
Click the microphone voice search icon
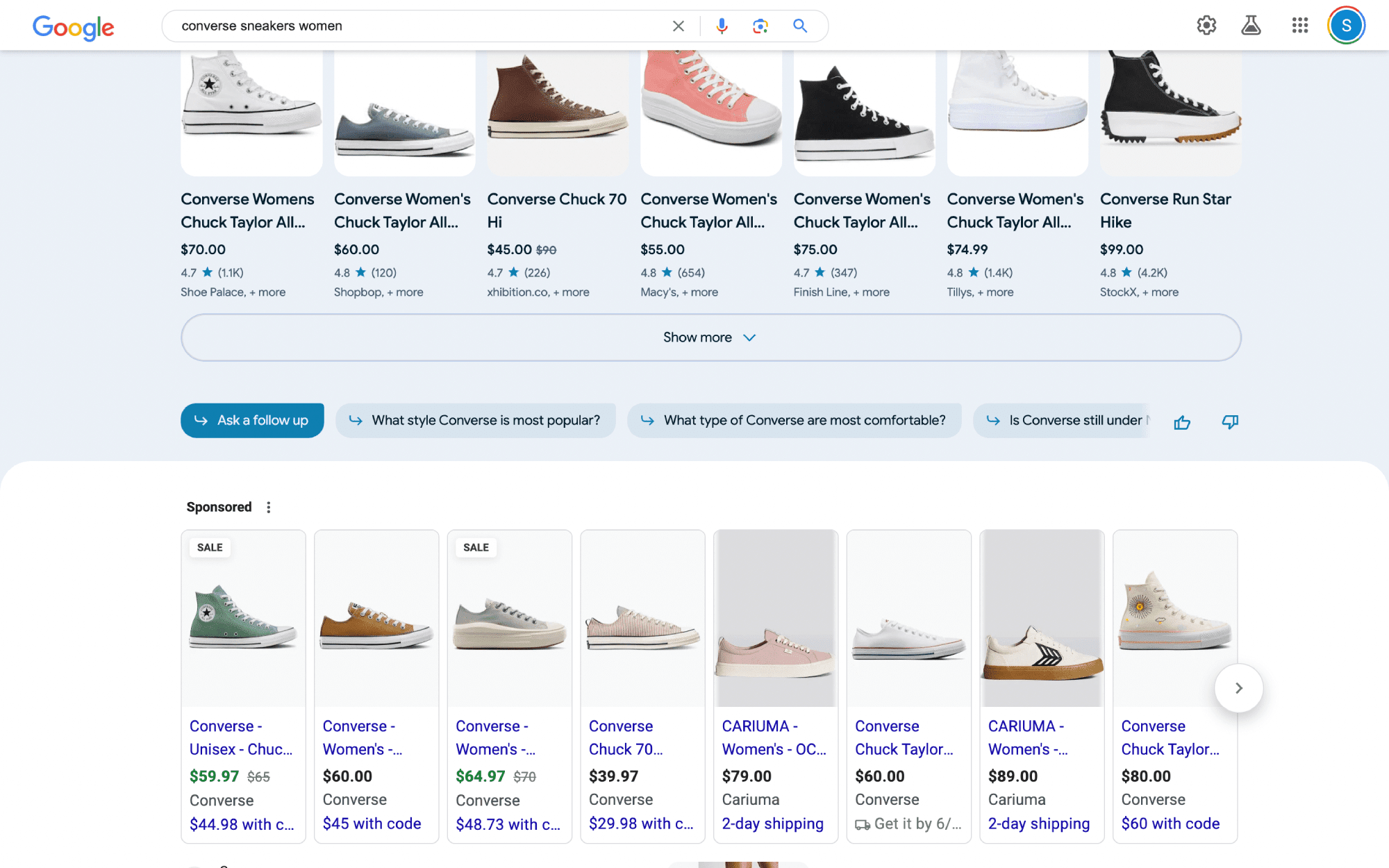pos(721,26)
